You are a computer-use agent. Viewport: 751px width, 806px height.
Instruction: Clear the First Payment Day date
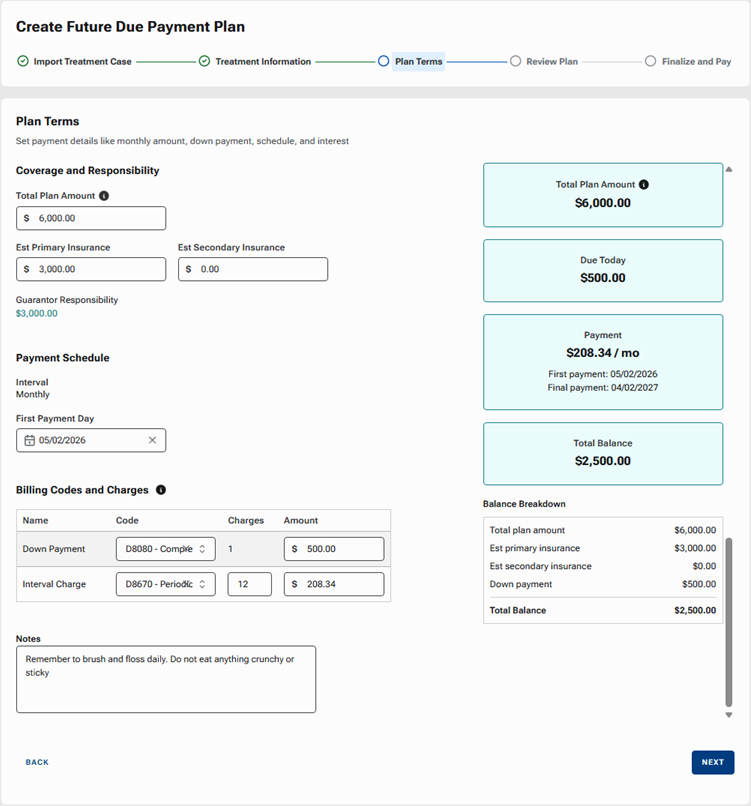tap(152, 440)
